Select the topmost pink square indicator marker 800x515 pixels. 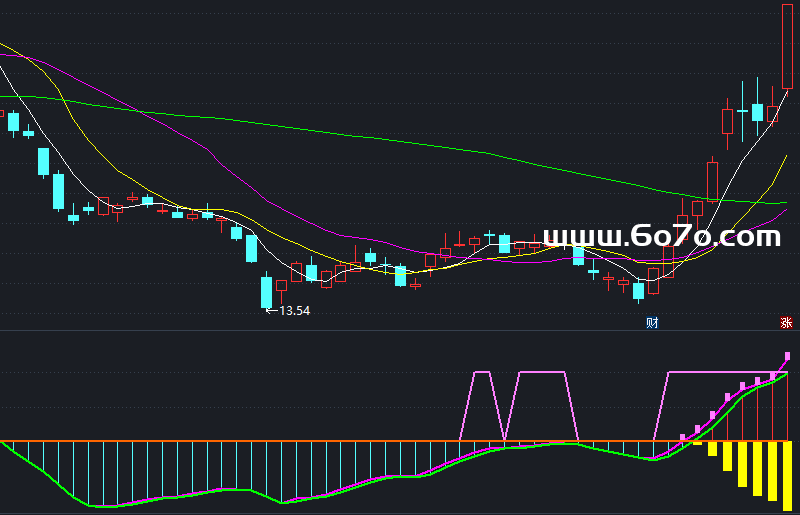pos(787,356)
